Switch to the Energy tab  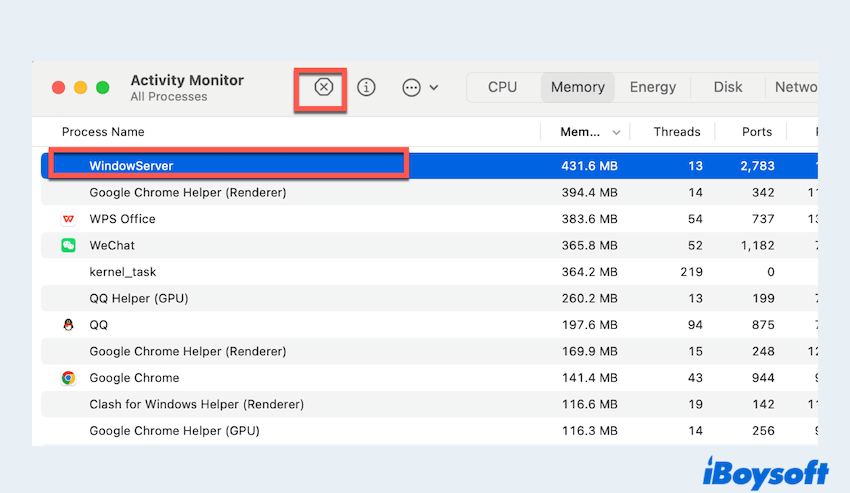click(652, 87)
